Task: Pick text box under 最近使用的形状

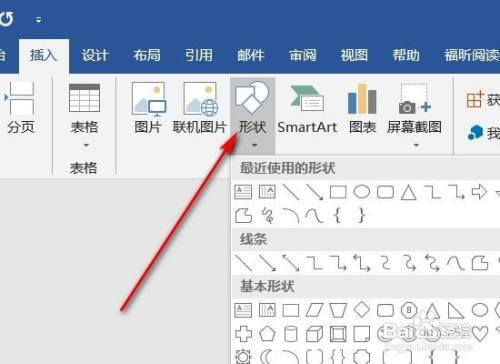Action: [x=243, y=192]
